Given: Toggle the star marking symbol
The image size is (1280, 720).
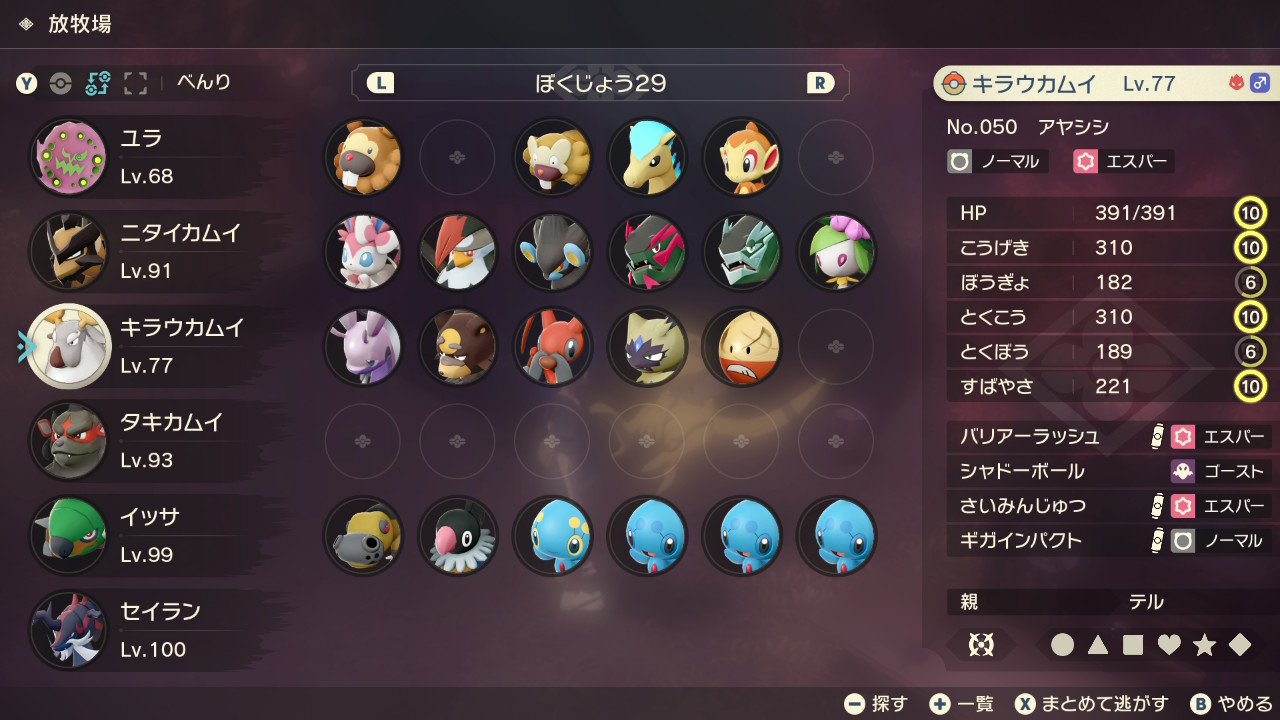Looking at the screenshot, I should coord(1204,645).
